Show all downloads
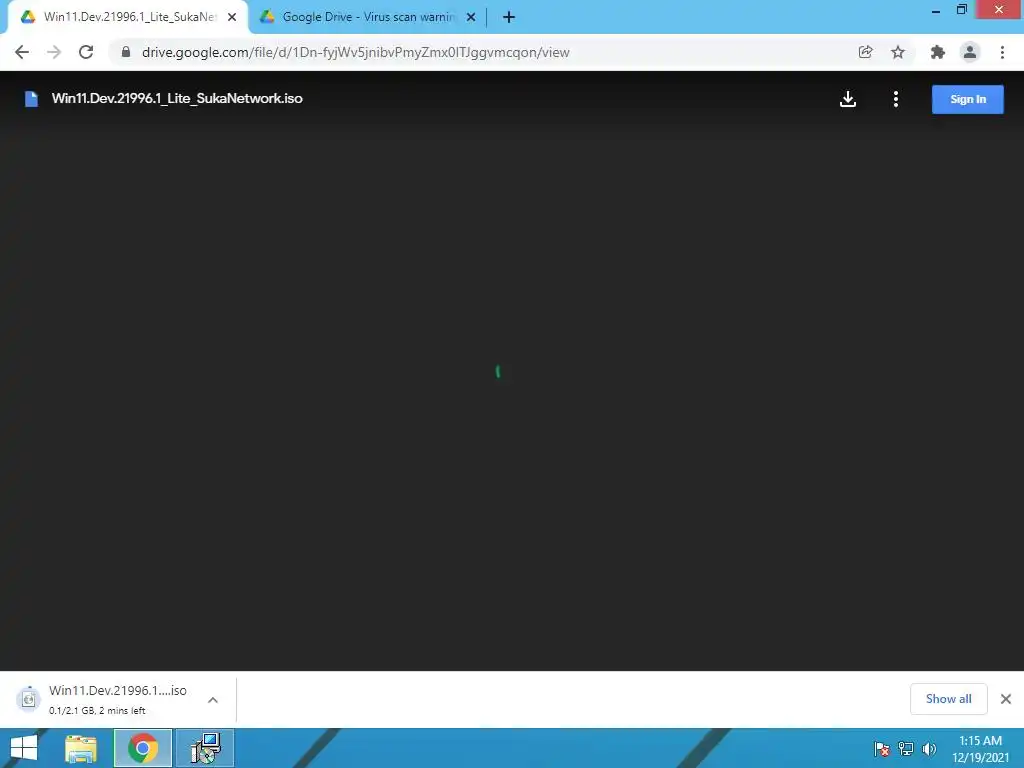This screenshot has width=1024, height=768. point(948,699)
